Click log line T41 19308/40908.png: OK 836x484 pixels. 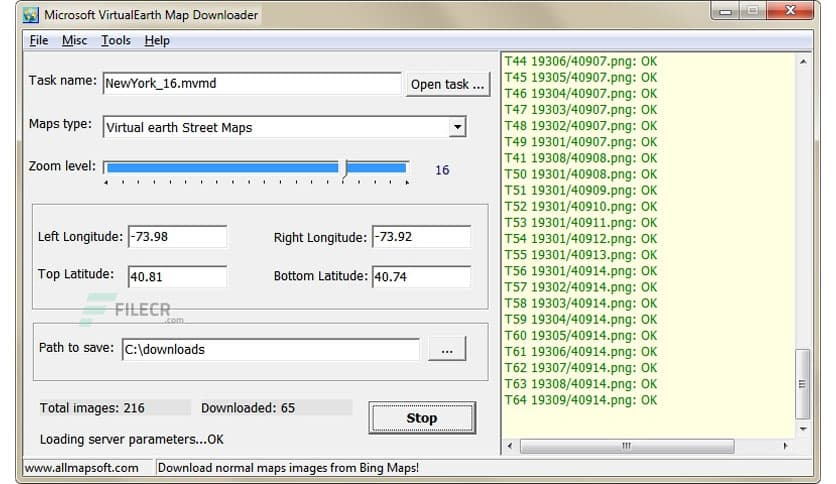coord(581,158)
